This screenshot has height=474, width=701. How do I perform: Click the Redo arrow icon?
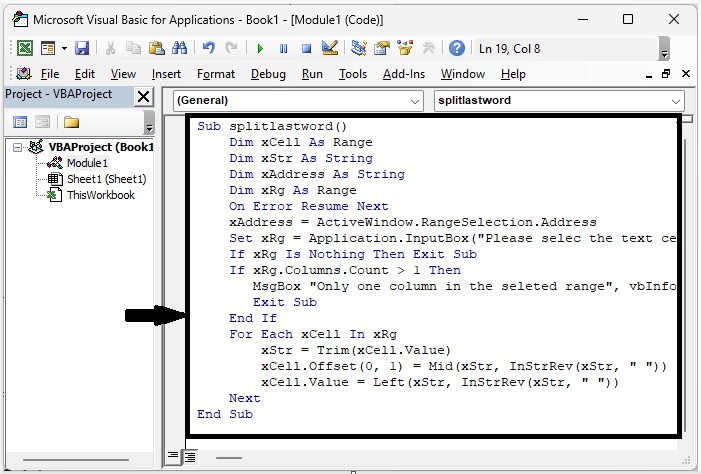[231, 48]
